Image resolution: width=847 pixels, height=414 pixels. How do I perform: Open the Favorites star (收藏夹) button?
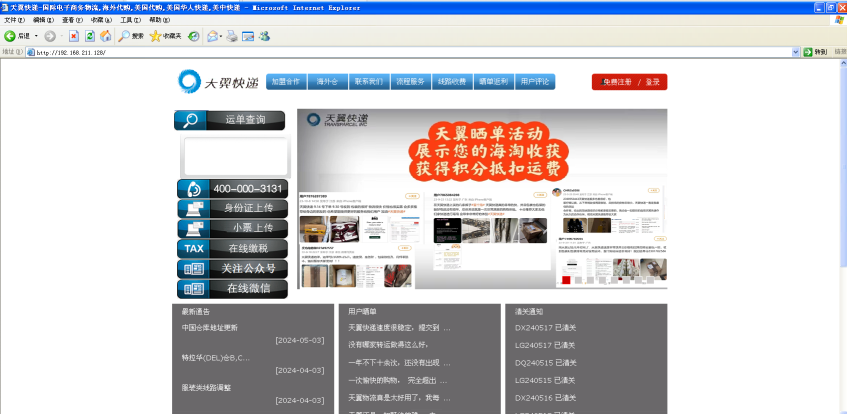coord(165,36)
